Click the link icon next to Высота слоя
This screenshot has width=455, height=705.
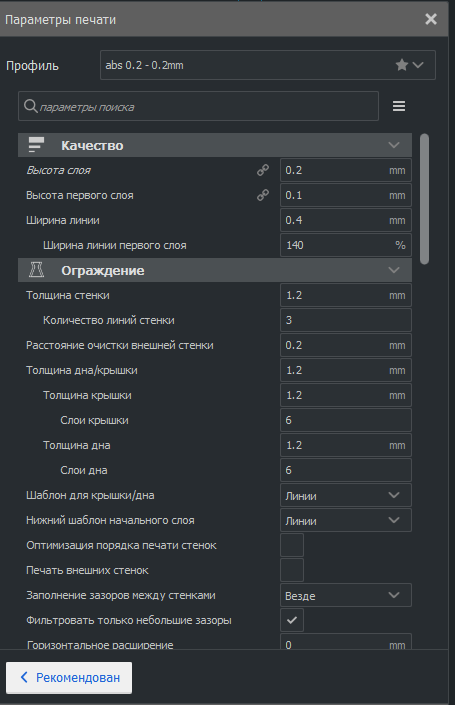click(263, 170)
